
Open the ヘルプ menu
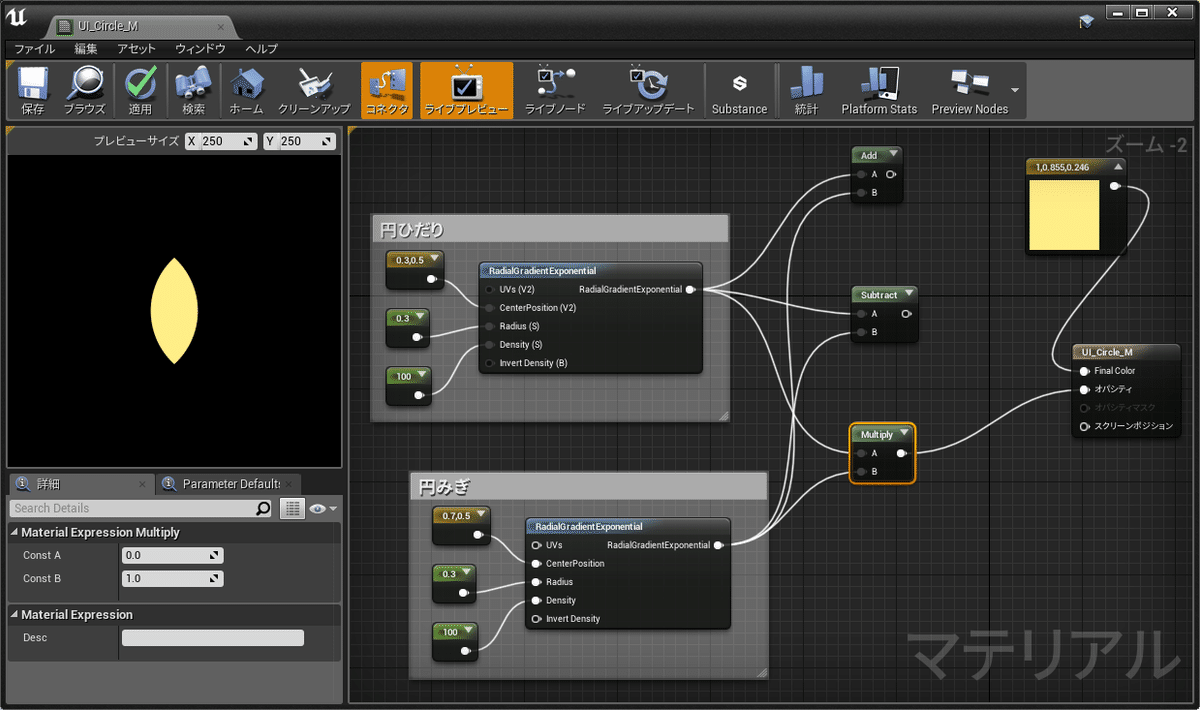261,48
